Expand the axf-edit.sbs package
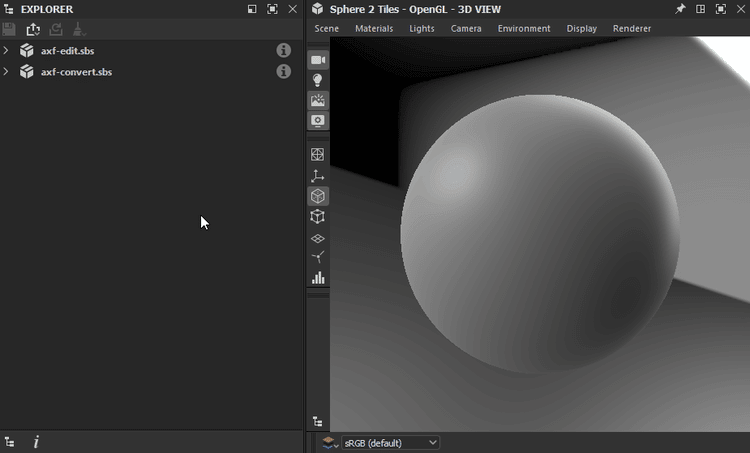Viewport: 750px width, 453px height. click(6, 50)
